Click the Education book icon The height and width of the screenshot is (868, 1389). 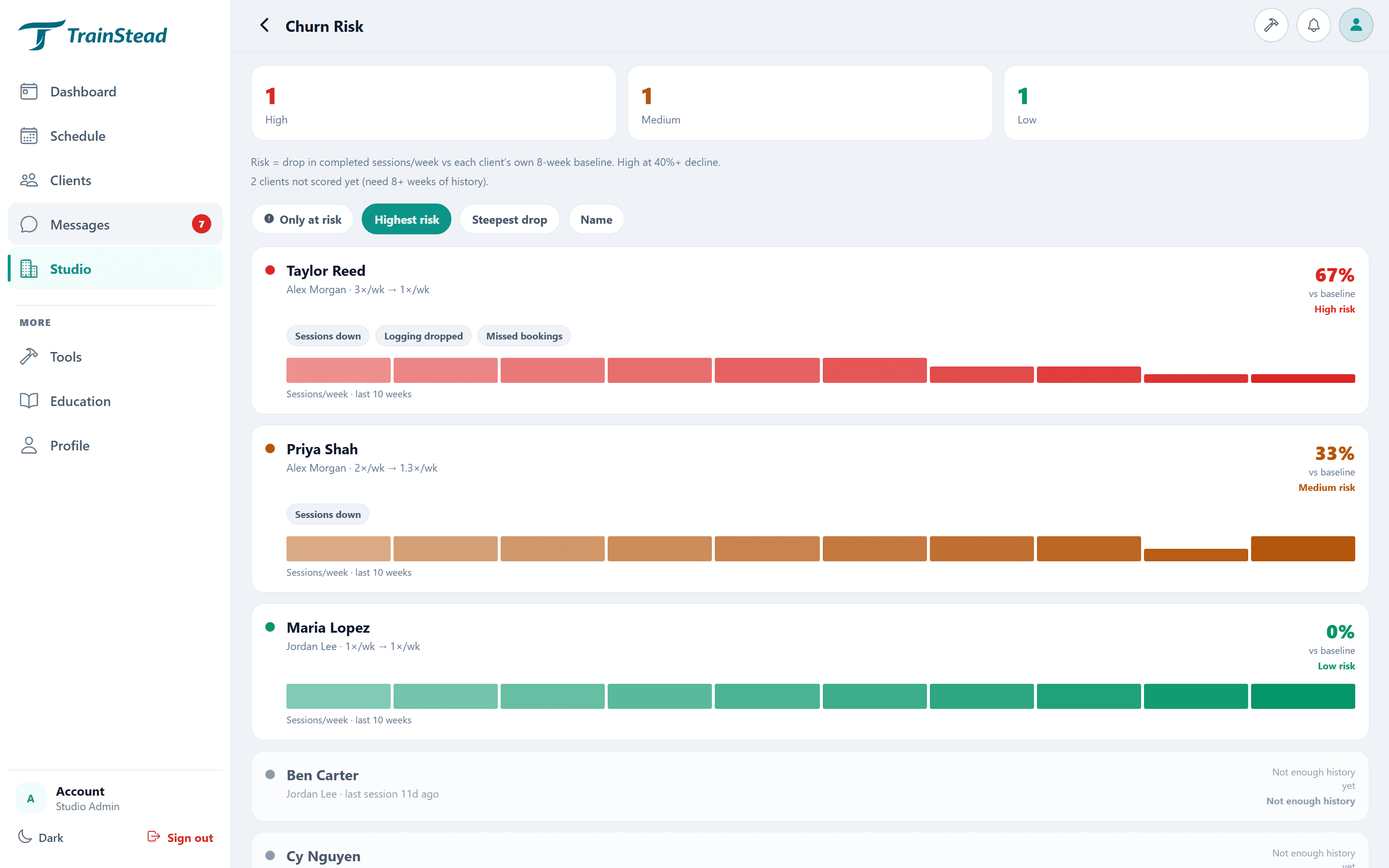pyautogui.click(x=29, y=401)
